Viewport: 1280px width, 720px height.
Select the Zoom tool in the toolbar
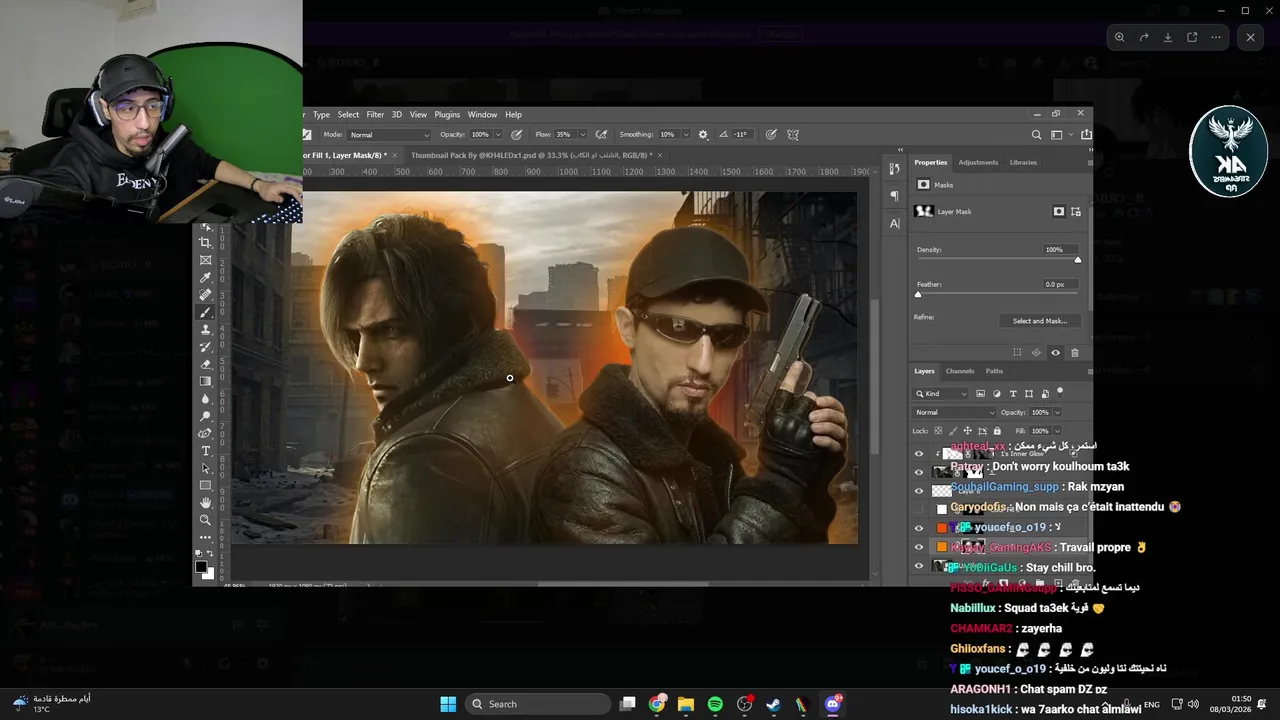click(206, 520)
